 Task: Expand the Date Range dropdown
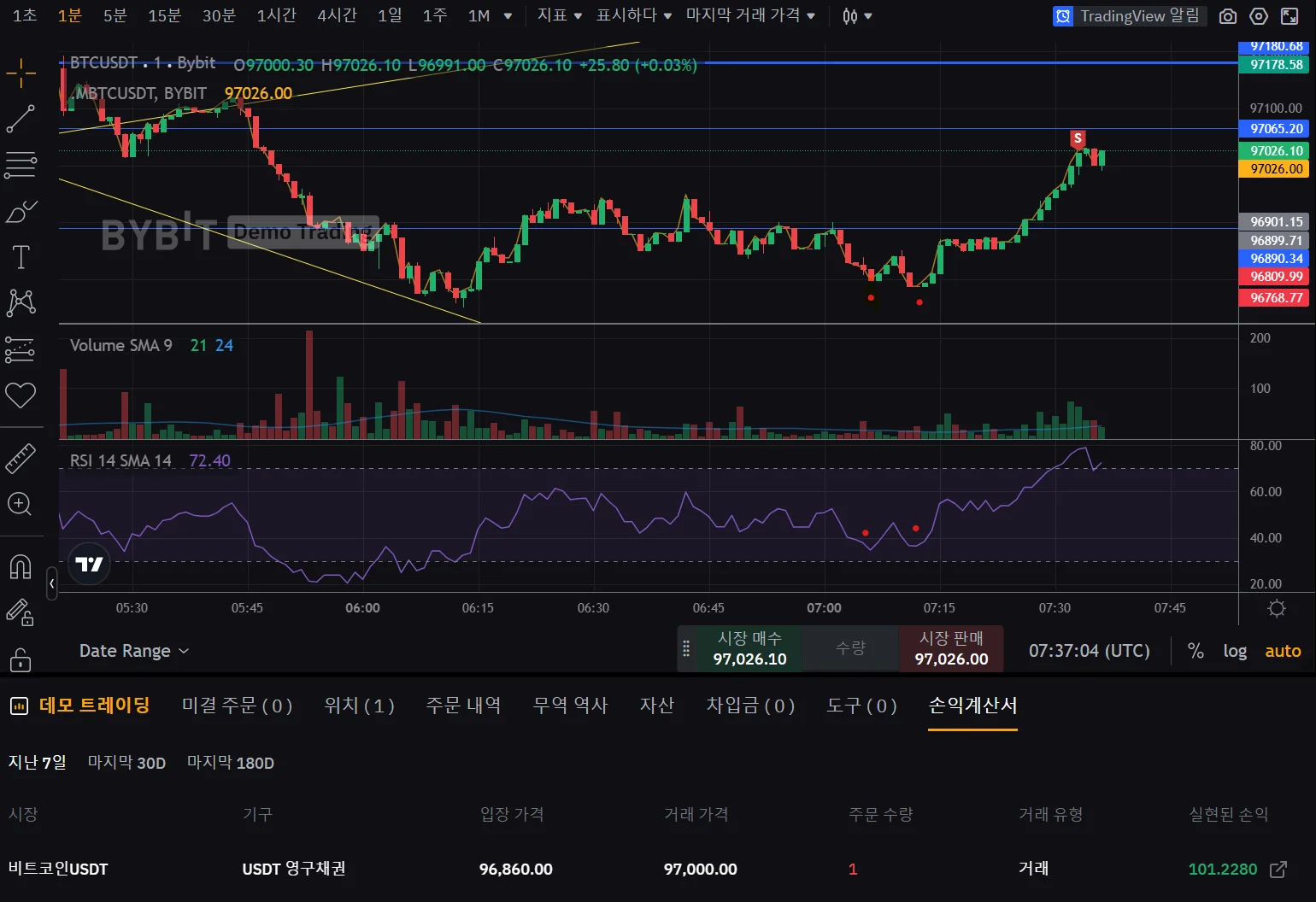click(134, 651)
